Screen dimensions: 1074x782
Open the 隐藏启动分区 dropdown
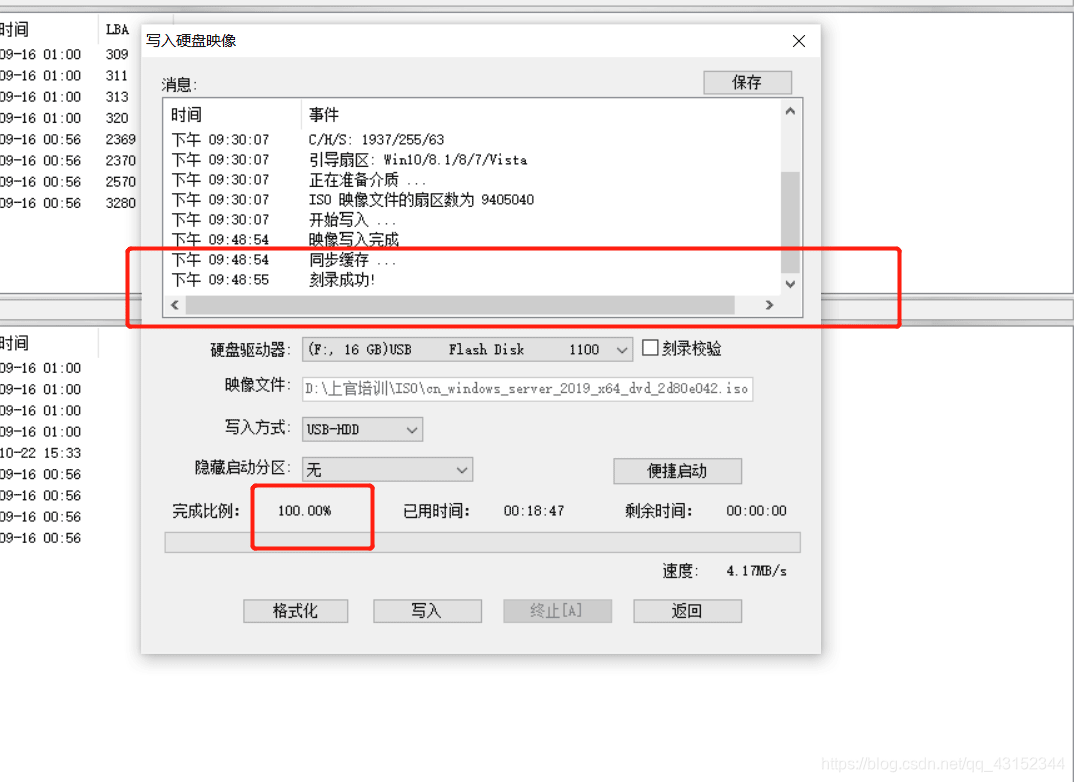[x=387, y=470]
